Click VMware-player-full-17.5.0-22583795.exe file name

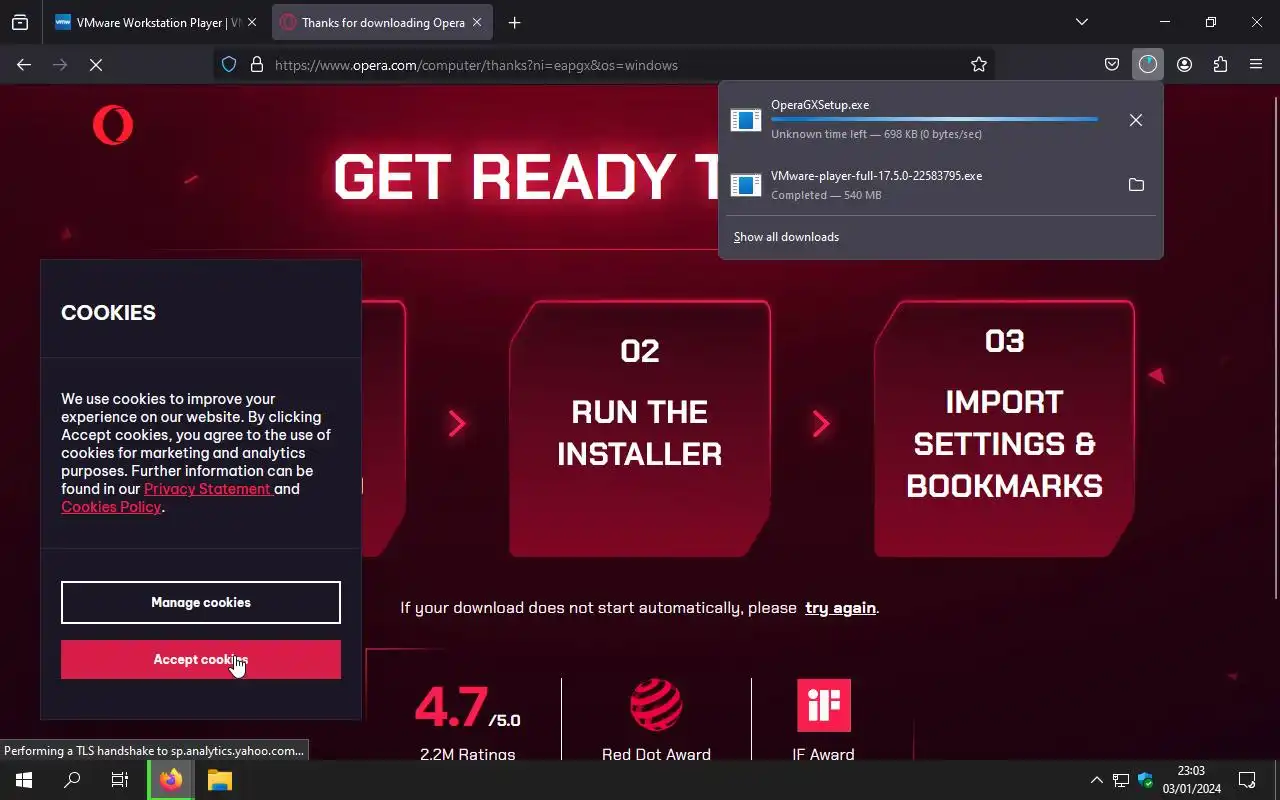[x=877, y=176]
